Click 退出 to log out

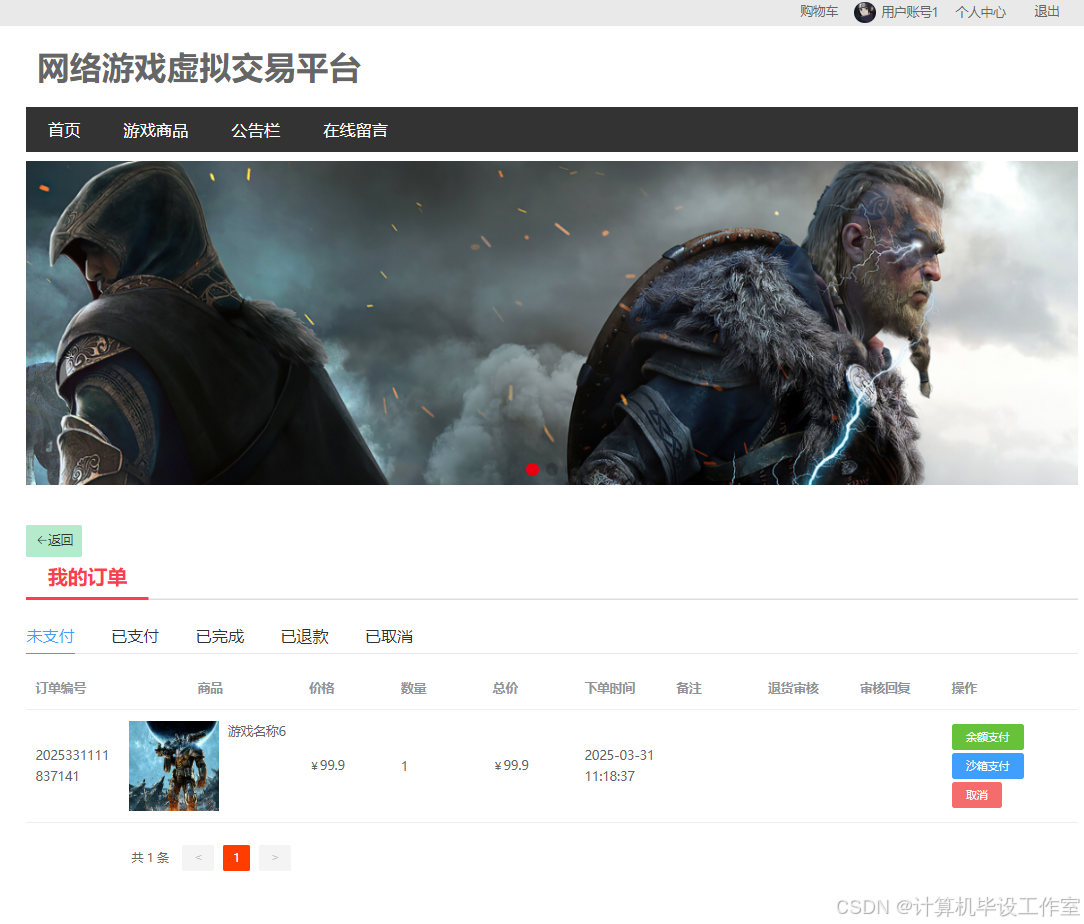[1047, 12]
